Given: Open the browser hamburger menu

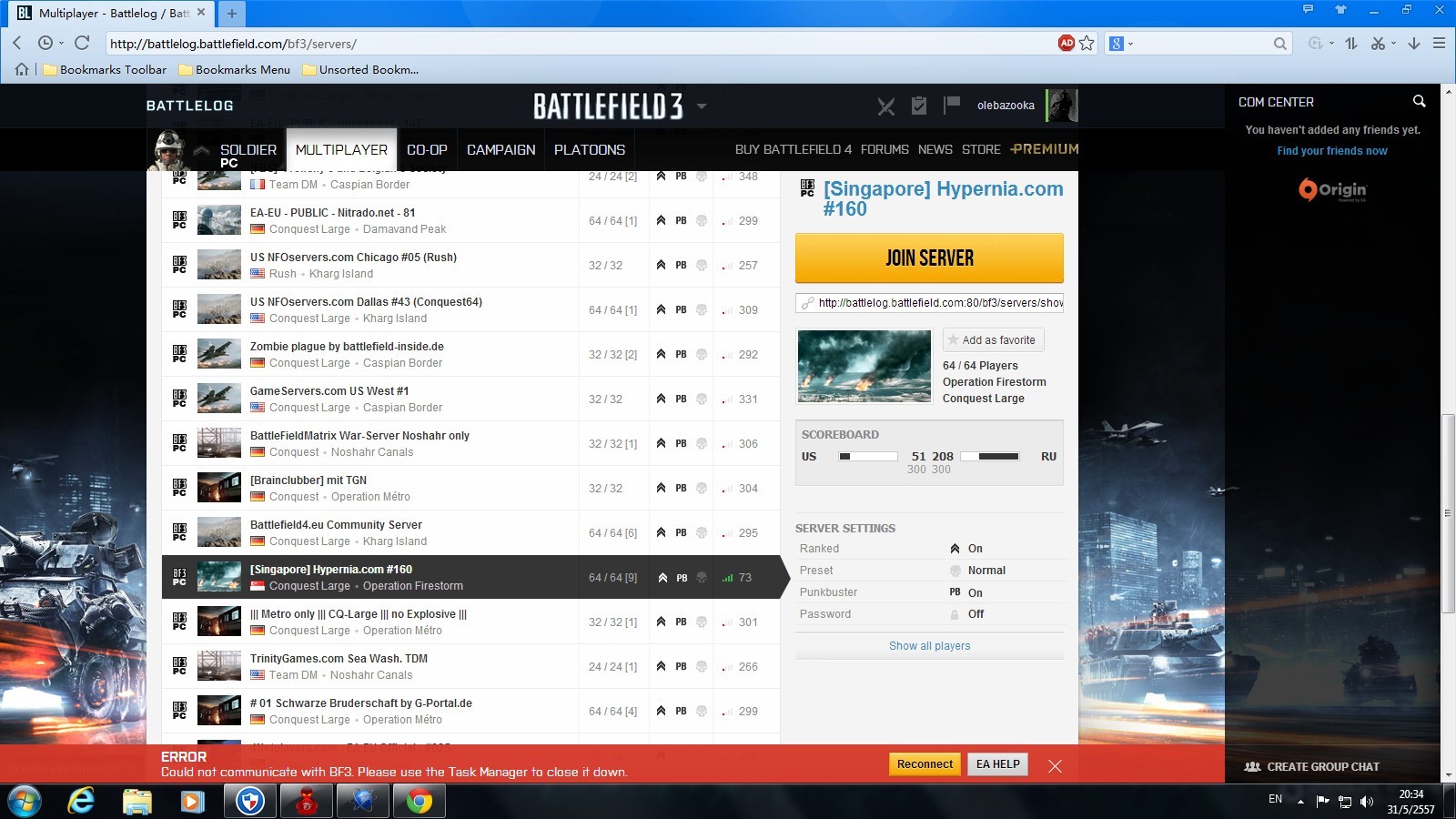Looking at the screenshot, I should 1439,43.
